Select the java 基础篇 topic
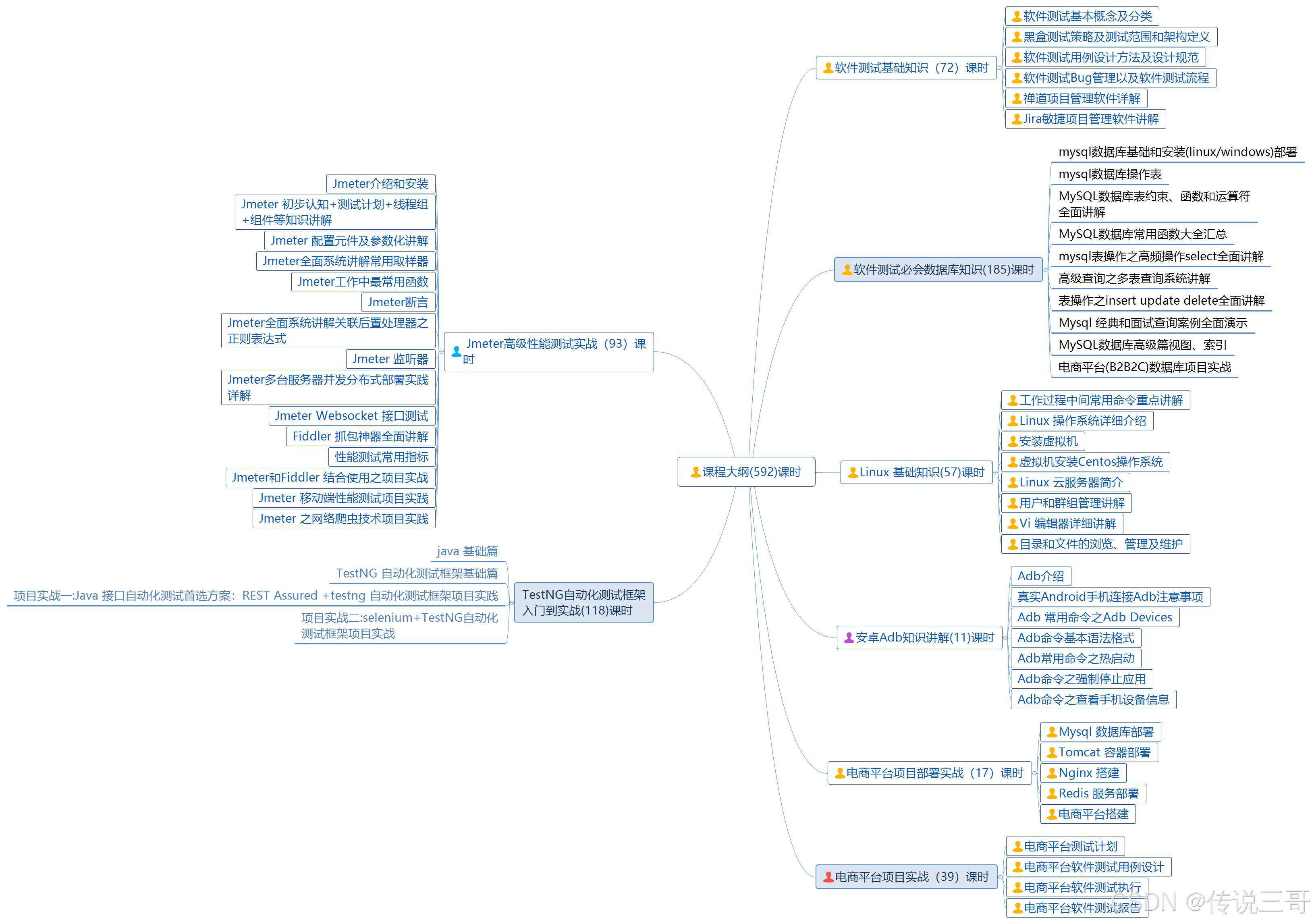 pos(467,551)
